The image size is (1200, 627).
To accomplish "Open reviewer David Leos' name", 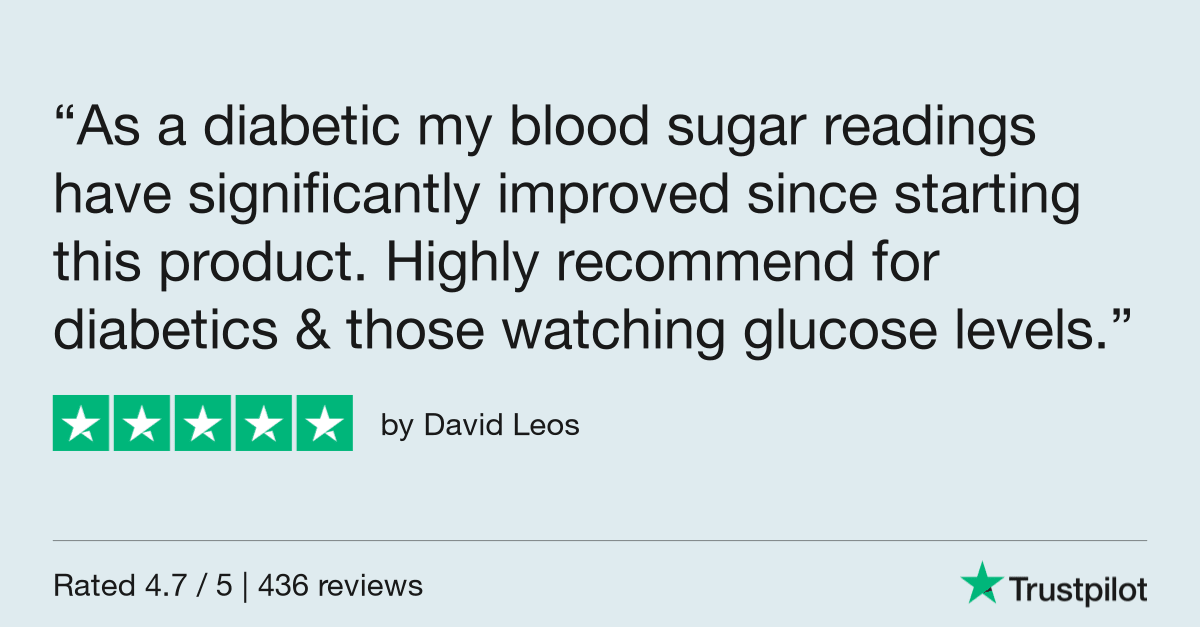I will point(501,425).
